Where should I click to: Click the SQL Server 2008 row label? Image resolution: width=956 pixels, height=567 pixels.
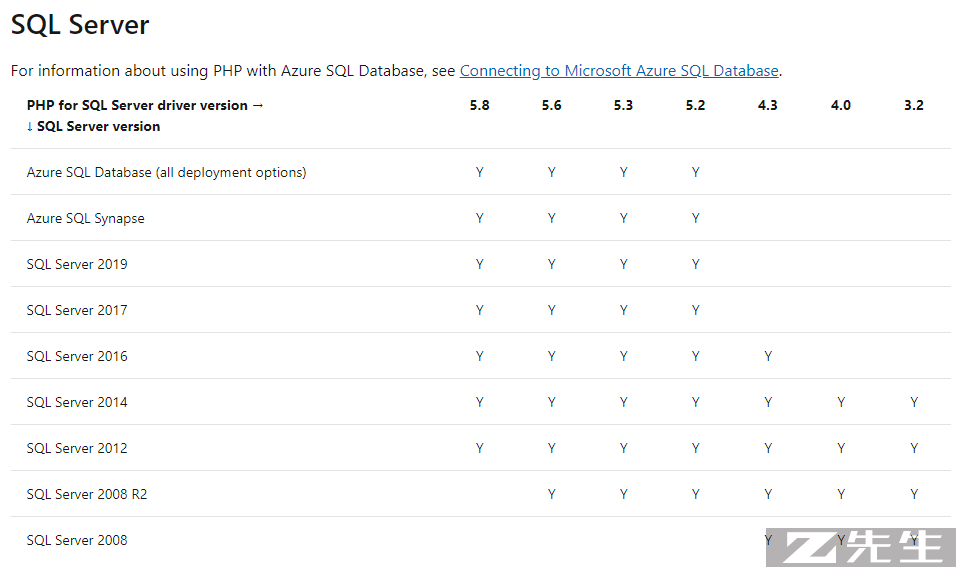click(77, 540)
